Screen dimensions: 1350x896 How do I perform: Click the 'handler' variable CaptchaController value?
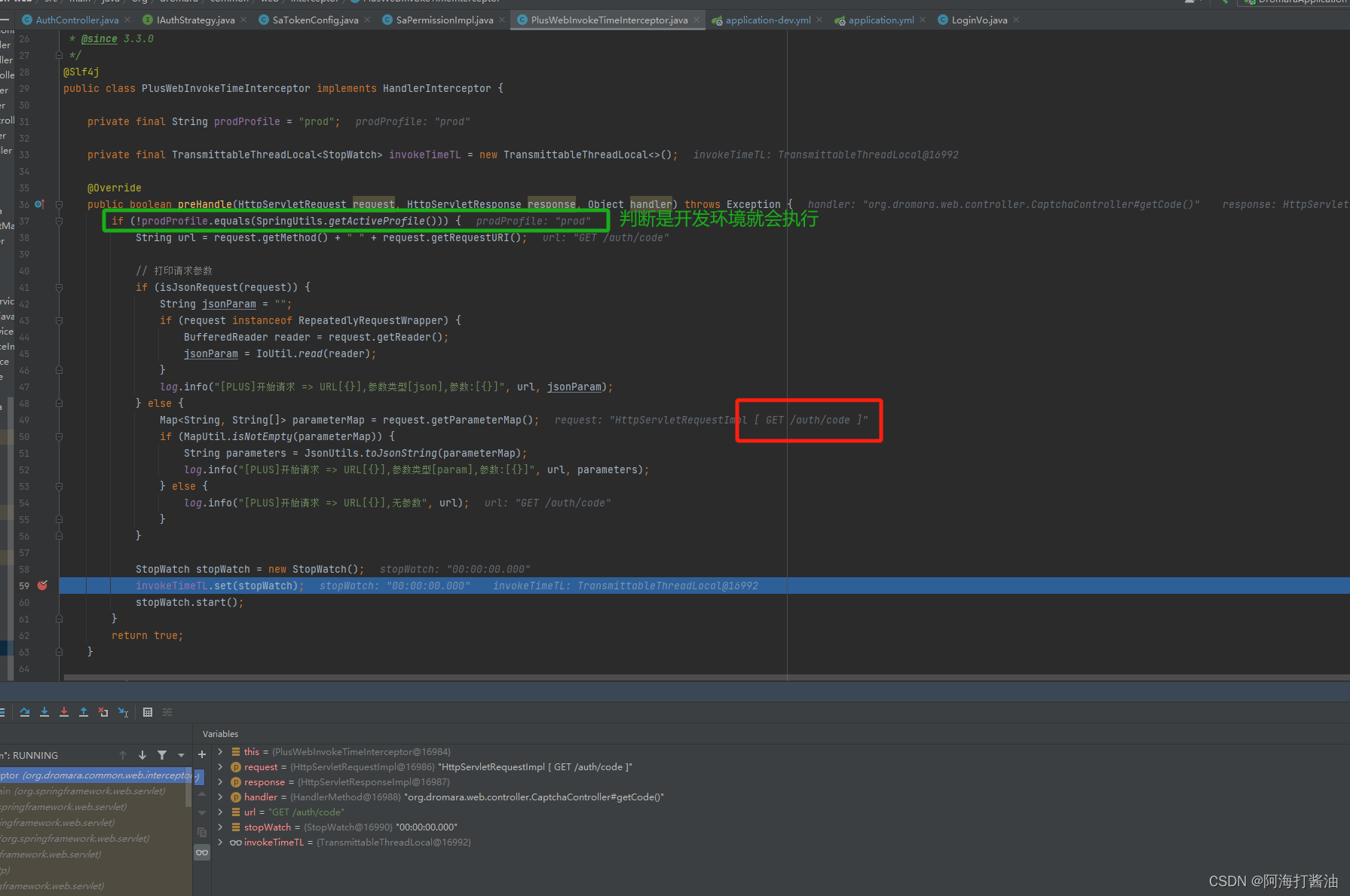click(x=534, y=797)
